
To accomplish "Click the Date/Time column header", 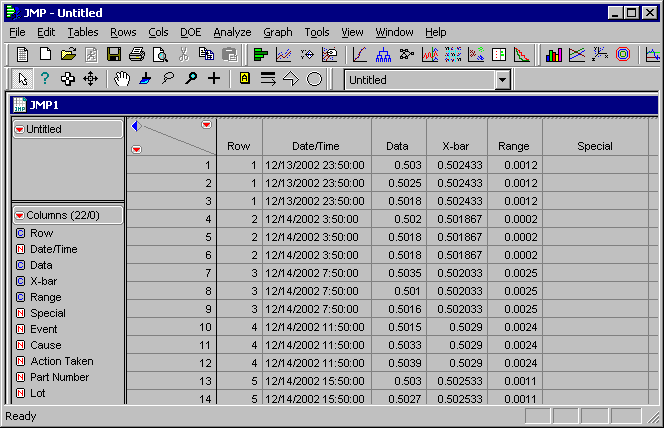I will pos(316,146).
